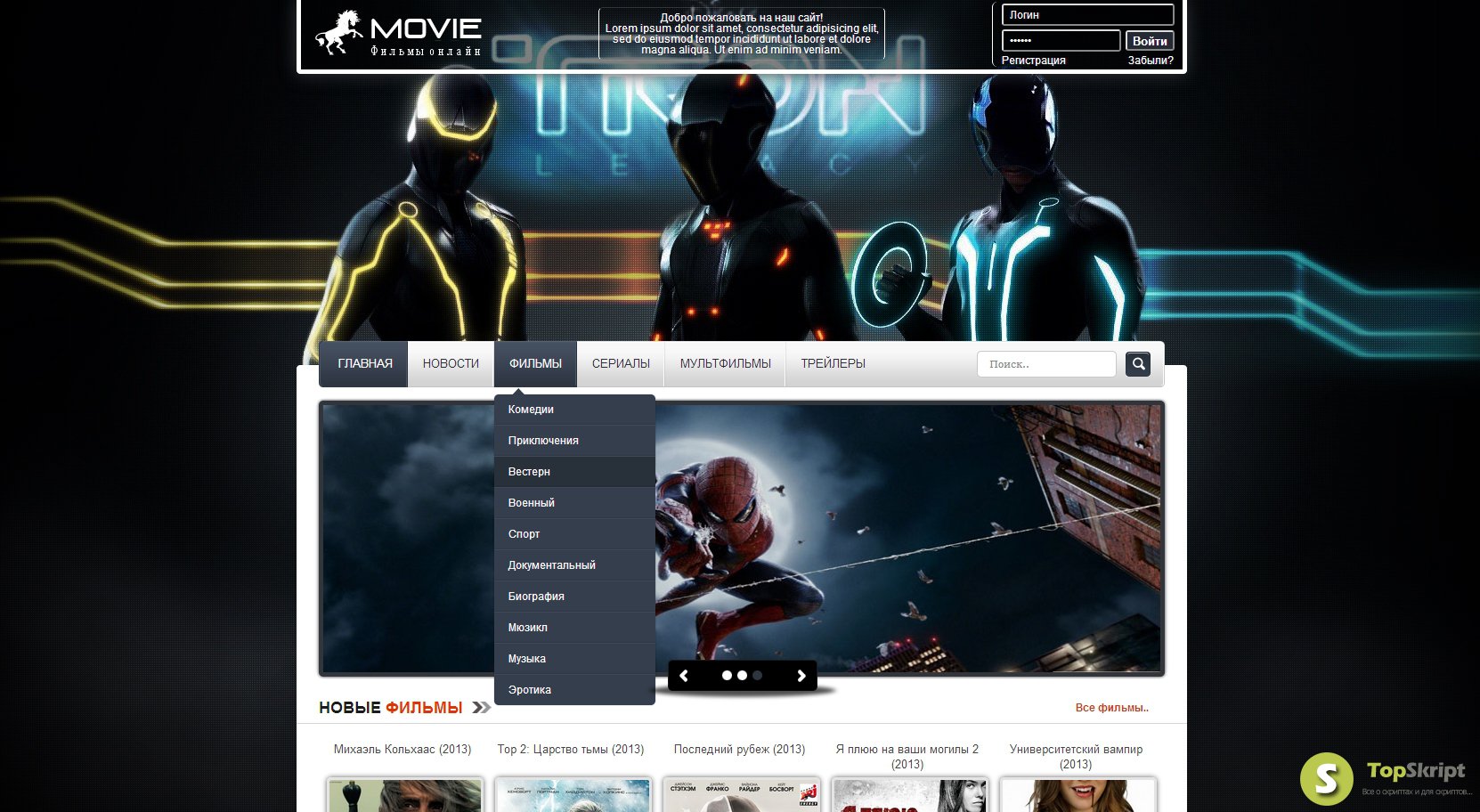Choose Вестерн in films dropdown

(574, 472)
